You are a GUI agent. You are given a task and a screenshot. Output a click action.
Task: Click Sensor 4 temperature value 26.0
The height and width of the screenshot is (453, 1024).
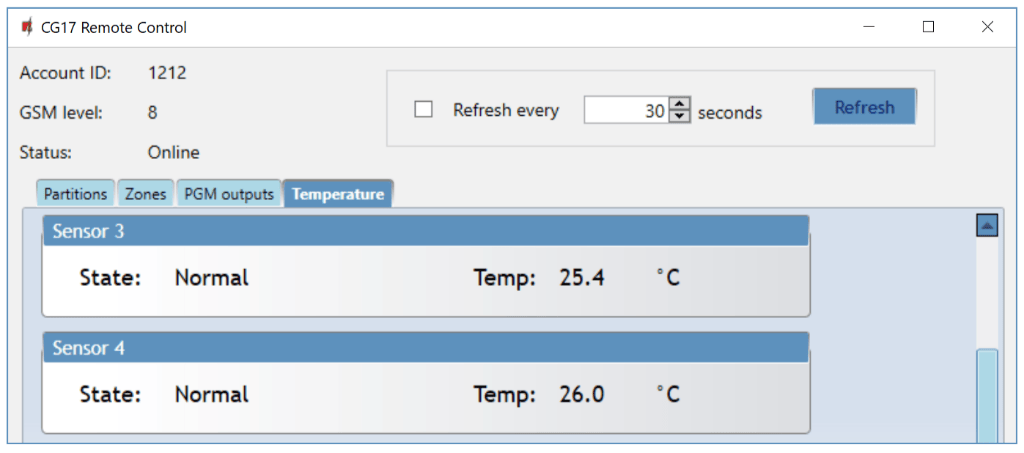582,395
